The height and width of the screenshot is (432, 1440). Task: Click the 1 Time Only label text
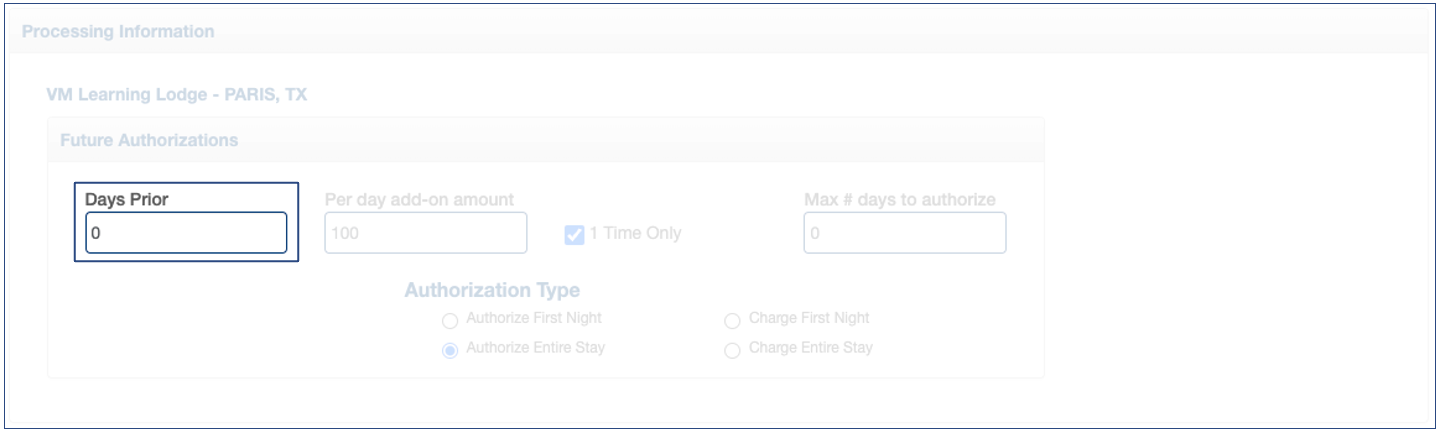coord(635,233)
